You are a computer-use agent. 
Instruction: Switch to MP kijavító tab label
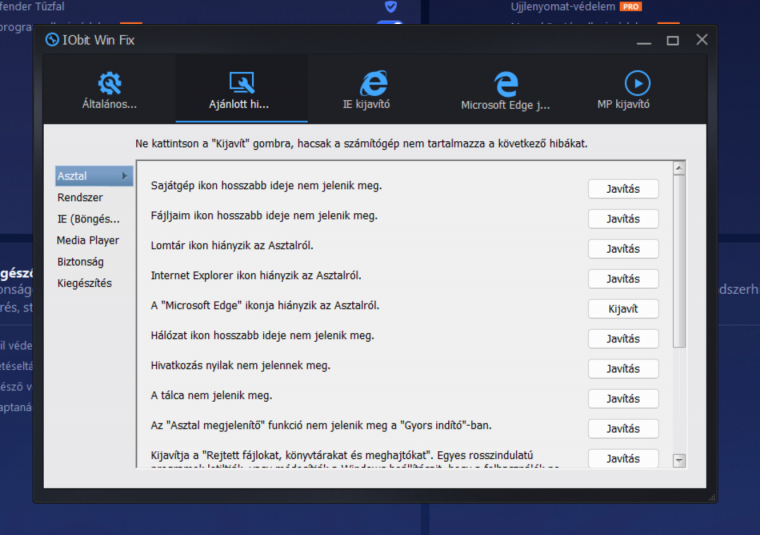click(623, 104)
